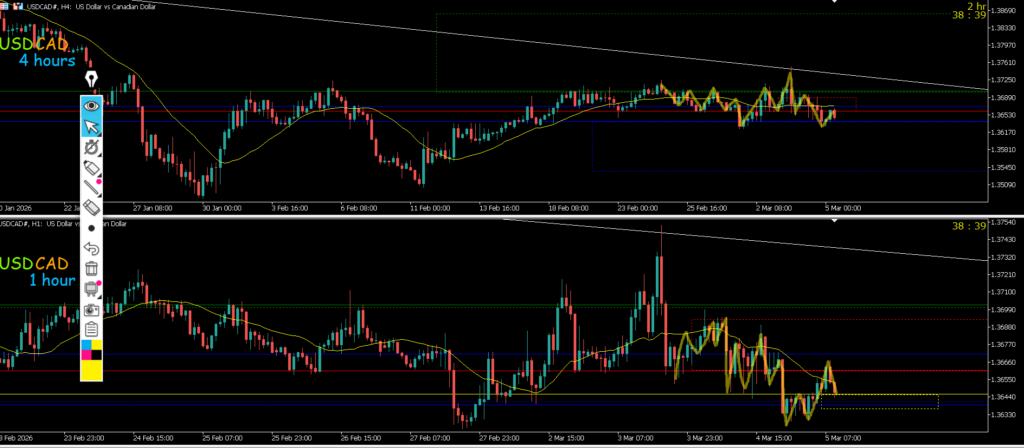Open the clipboard notes icon
This screenshot has height=448, width=1024.
click(x=92, y=329)
